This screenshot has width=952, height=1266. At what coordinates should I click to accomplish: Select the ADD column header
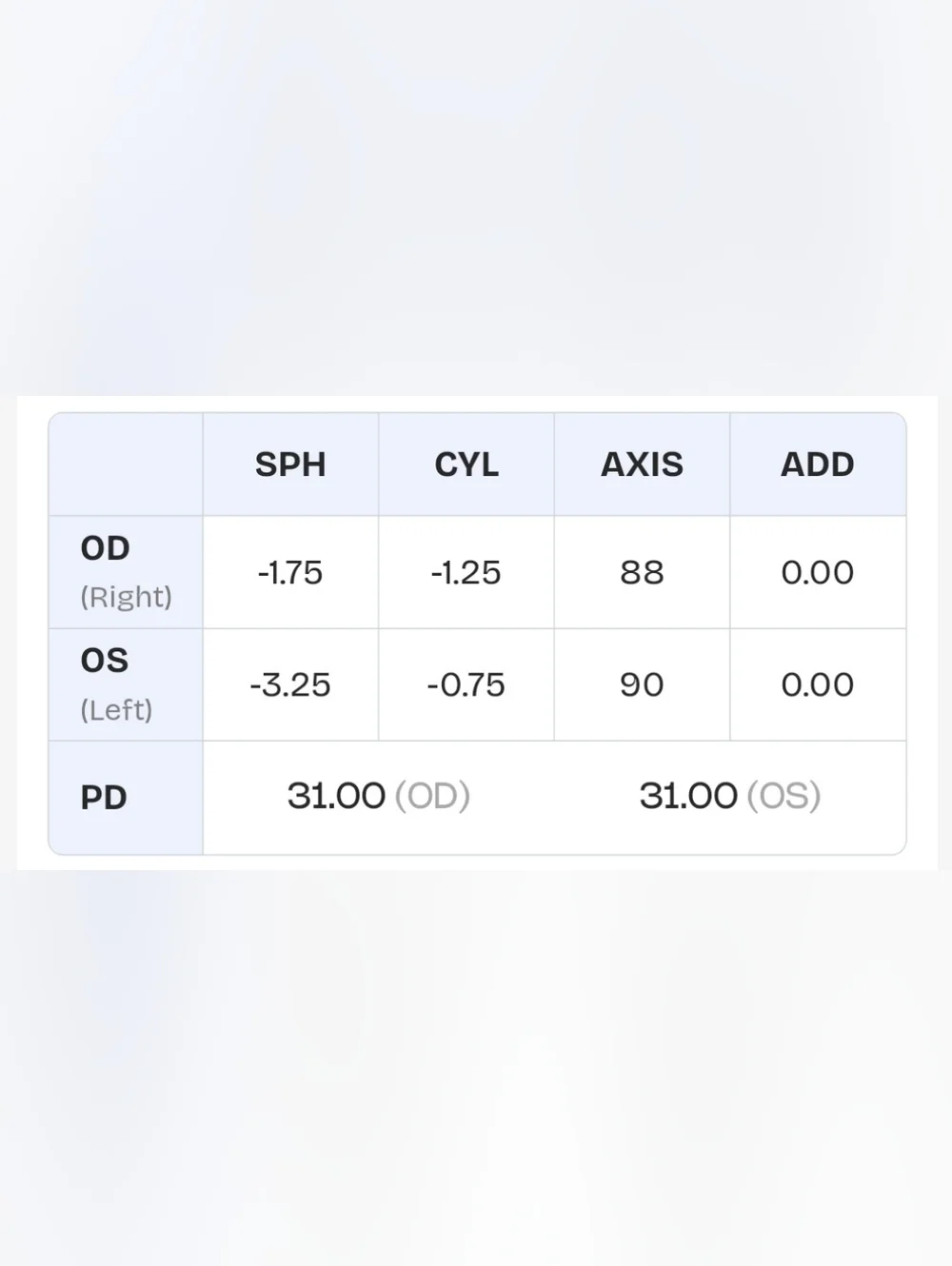click(x=818, y=465)
